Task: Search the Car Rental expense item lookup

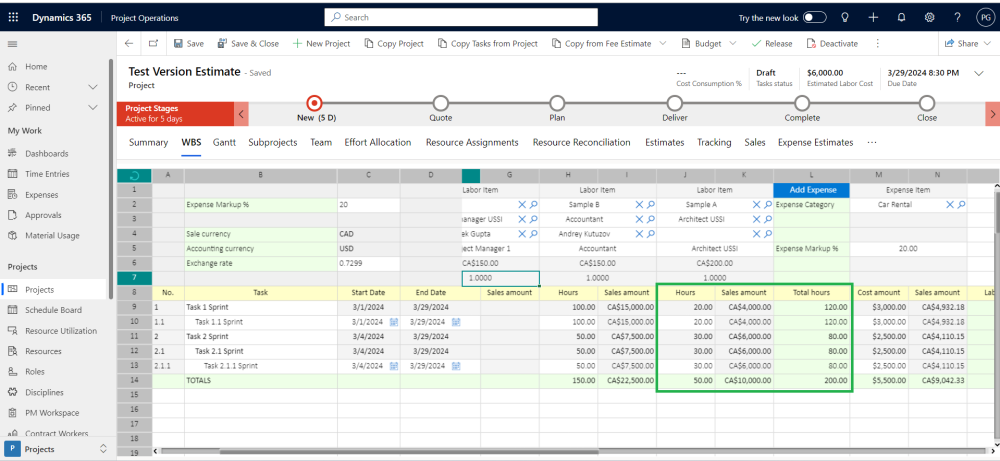Action: (960, 204)
